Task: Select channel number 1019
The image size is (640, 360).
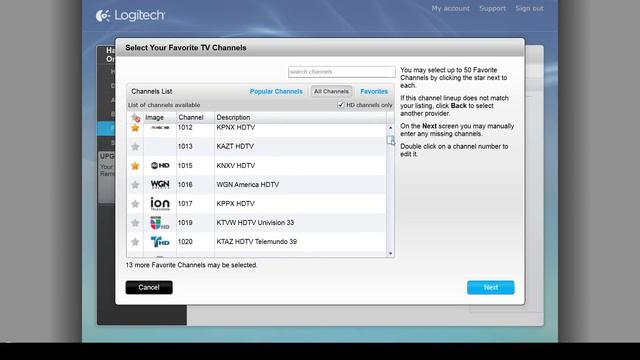Action: point(185,223)
